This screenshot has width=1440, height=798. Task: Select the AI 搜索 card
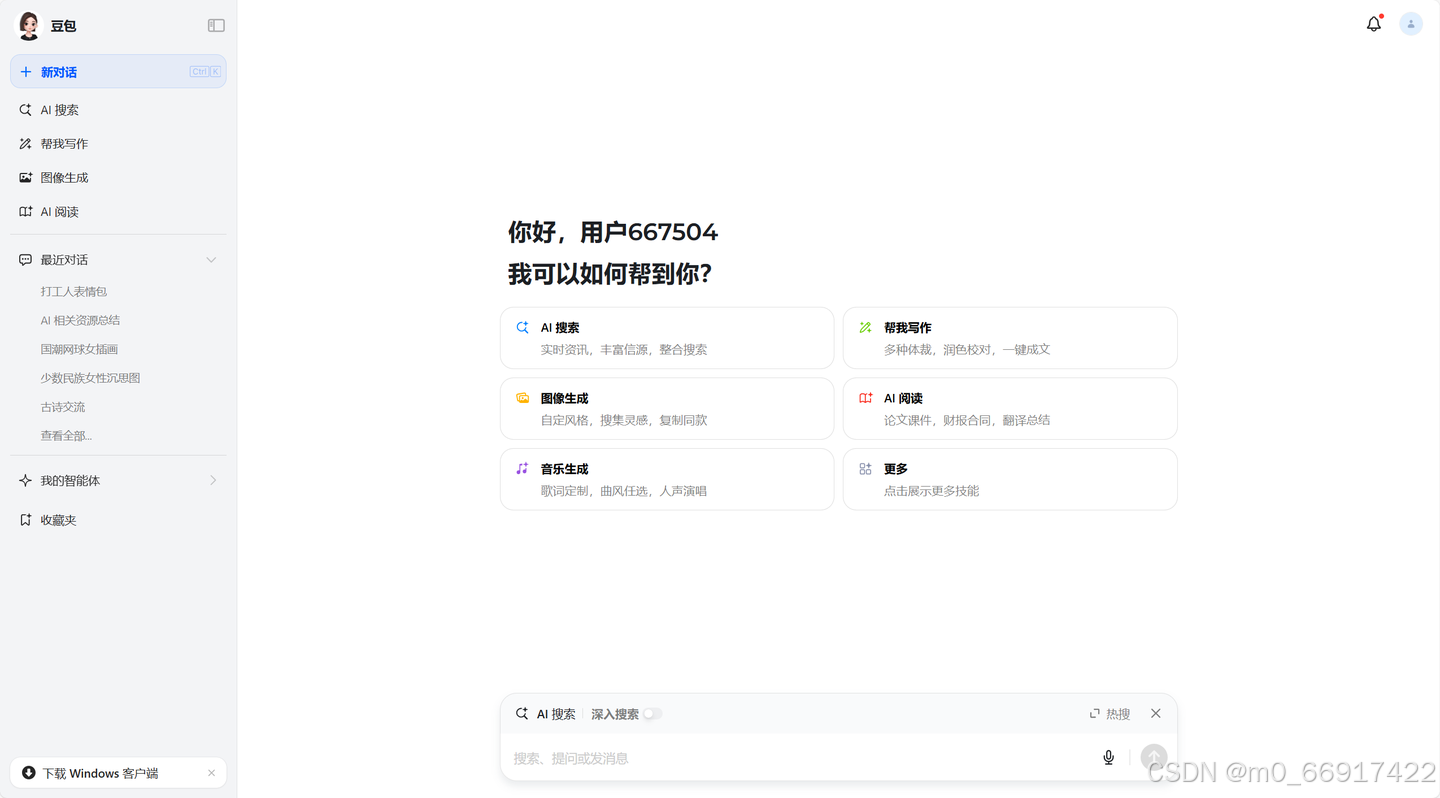point(667,338)
